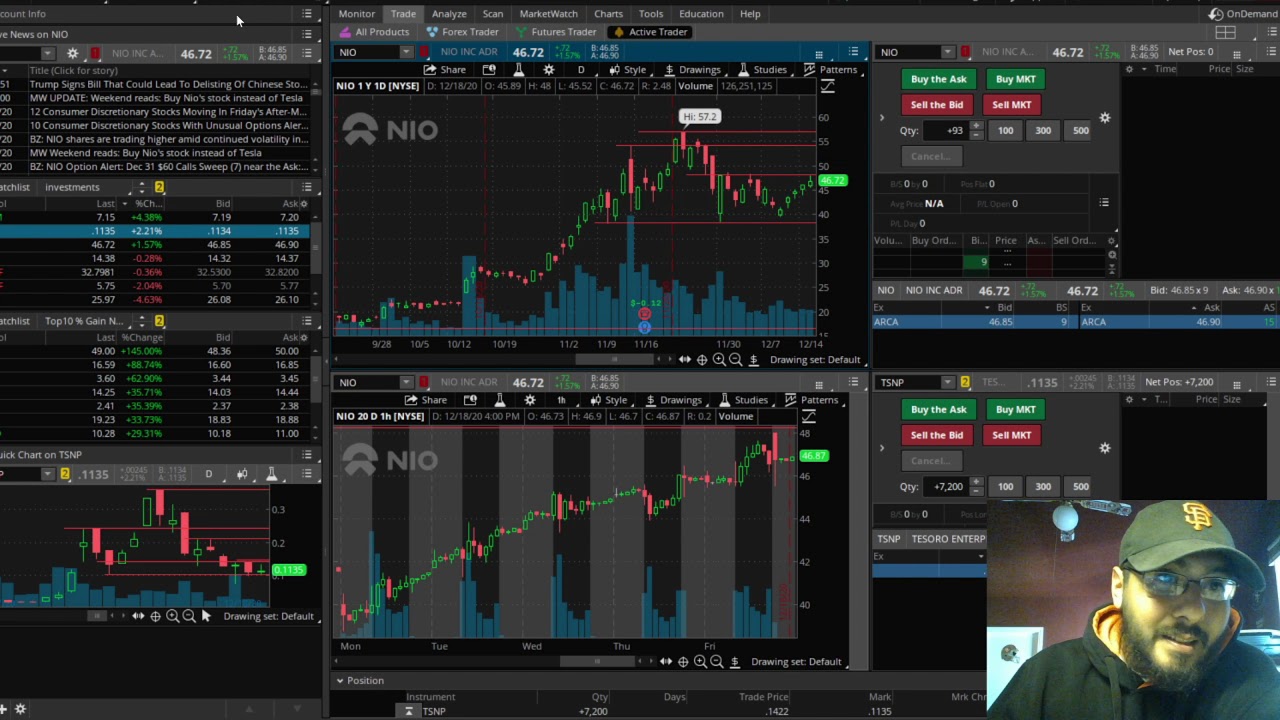Screen dimensions: 1280x720
Task: Click the pointer cursor icon under TSNP quick chart
Action: 206,616
